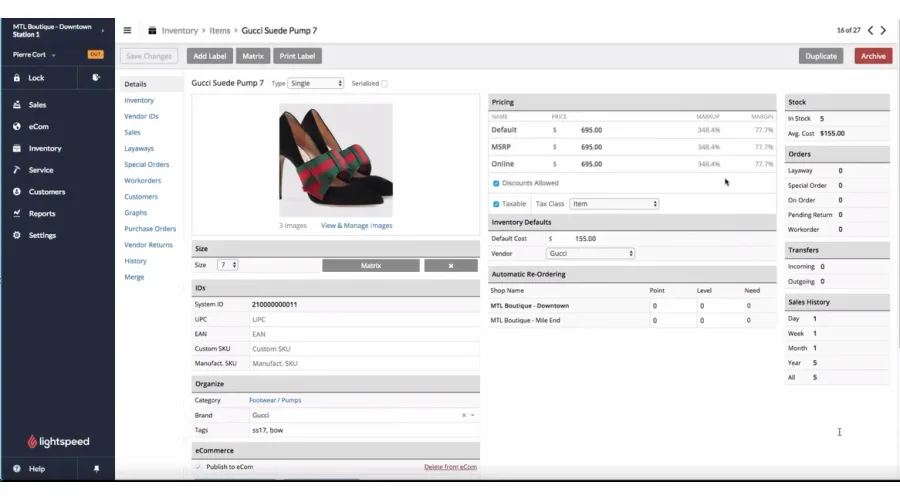Viewport: 900px width, 500px height.
Task: Click the Default price field 695.00
Action: [x=591, y=130]
